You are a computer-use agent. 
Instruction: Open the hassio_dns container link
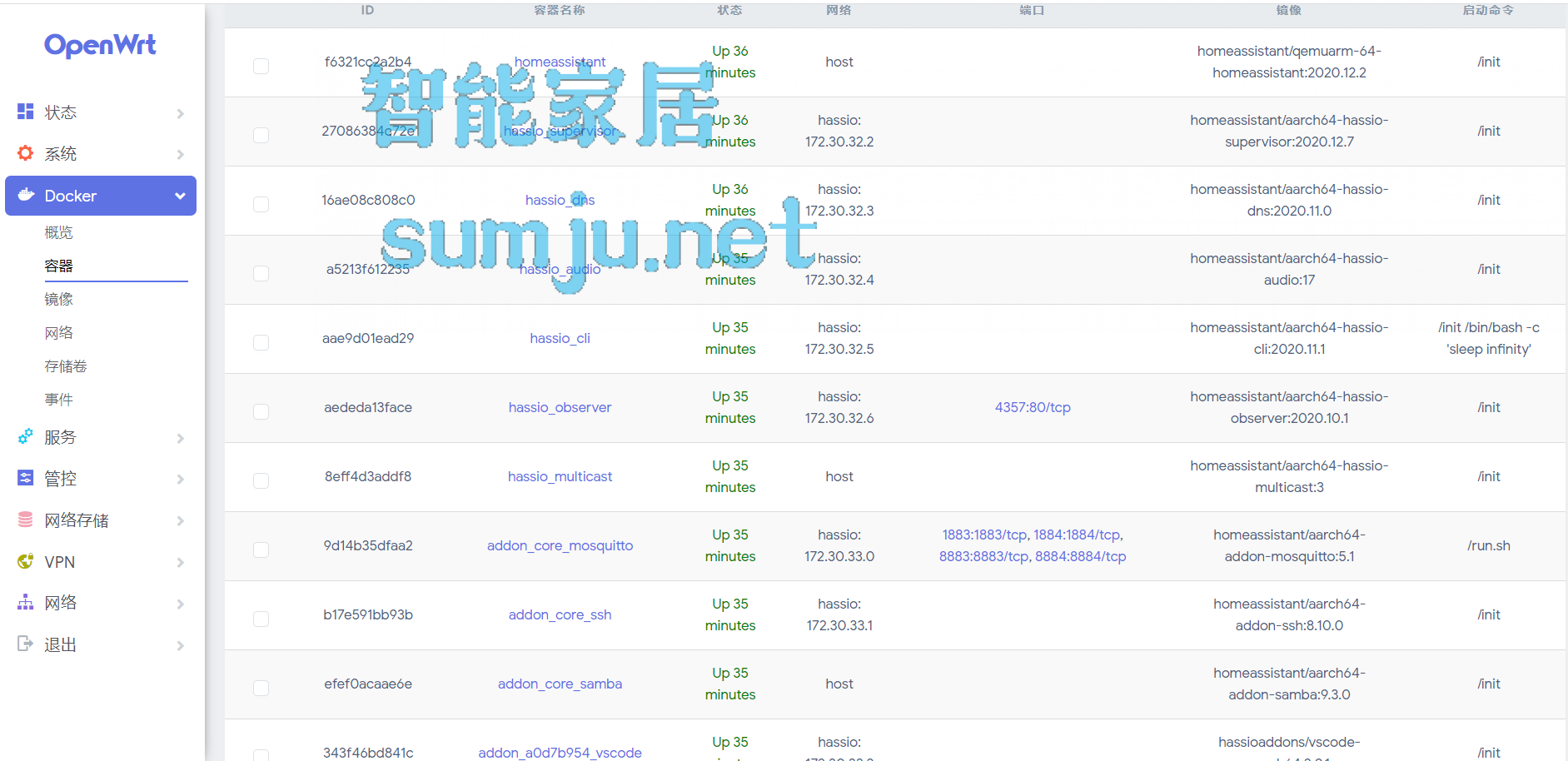click(x=560, y=200)
